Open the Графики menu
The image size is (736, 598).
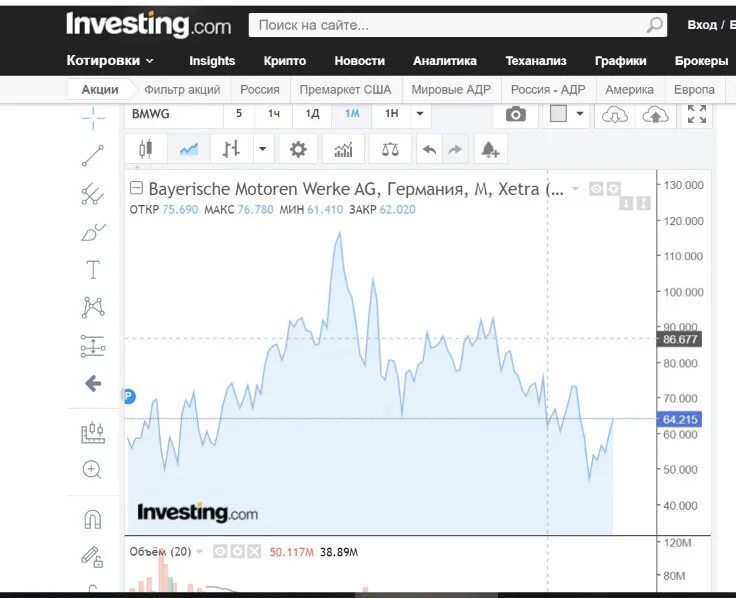[x=621, y=61]
